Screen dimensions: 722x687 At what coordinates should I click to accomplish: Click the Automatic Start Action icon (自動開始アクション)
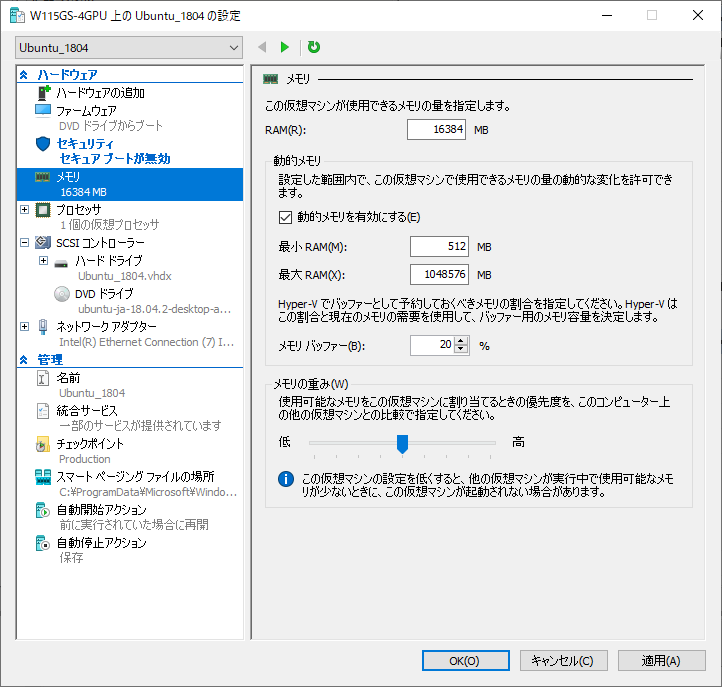[x=43, y=510]
